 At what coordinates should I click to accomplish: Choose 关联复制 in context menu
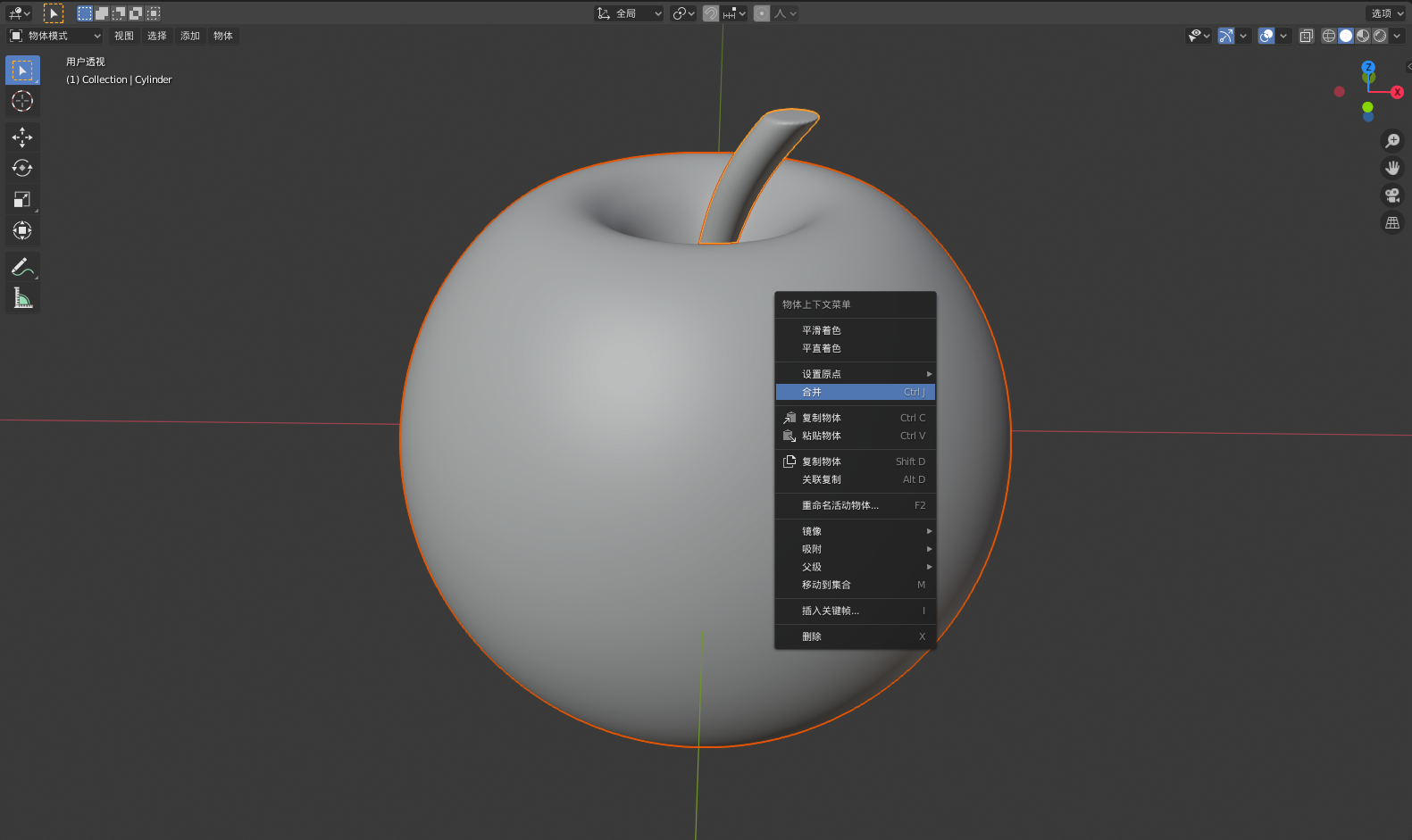[x=856, y=479]
